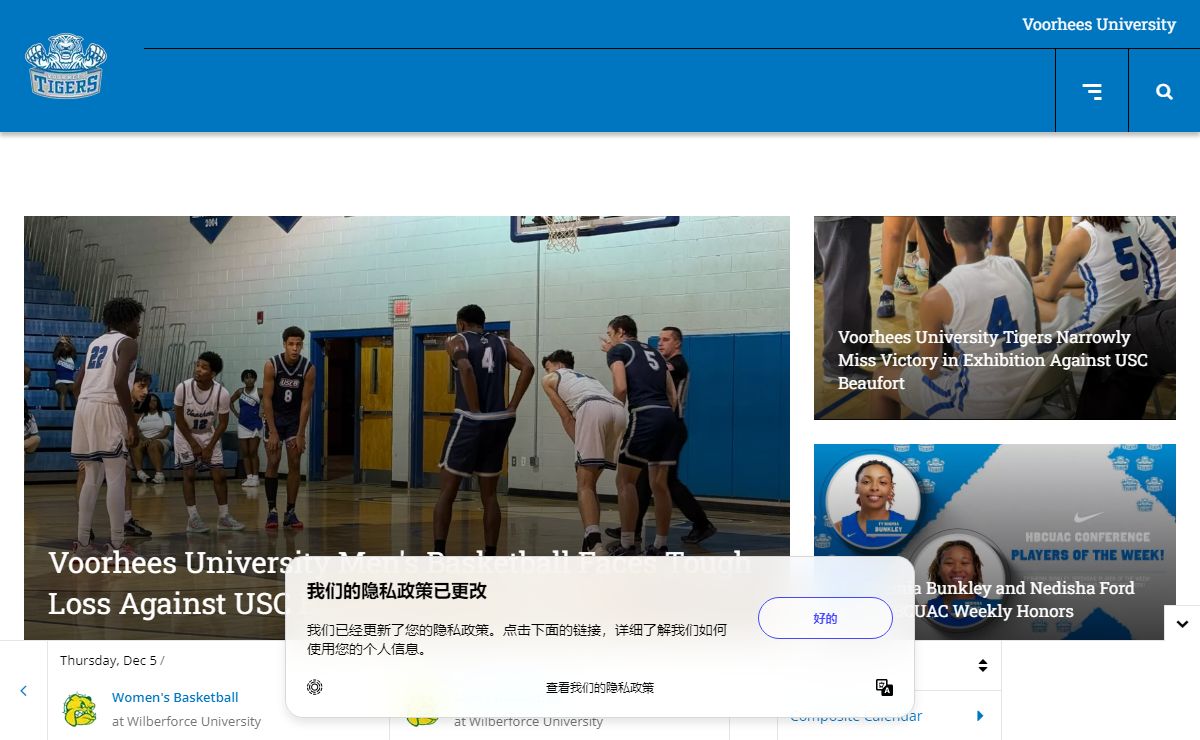Click the 好的 button

coord(825,618)
